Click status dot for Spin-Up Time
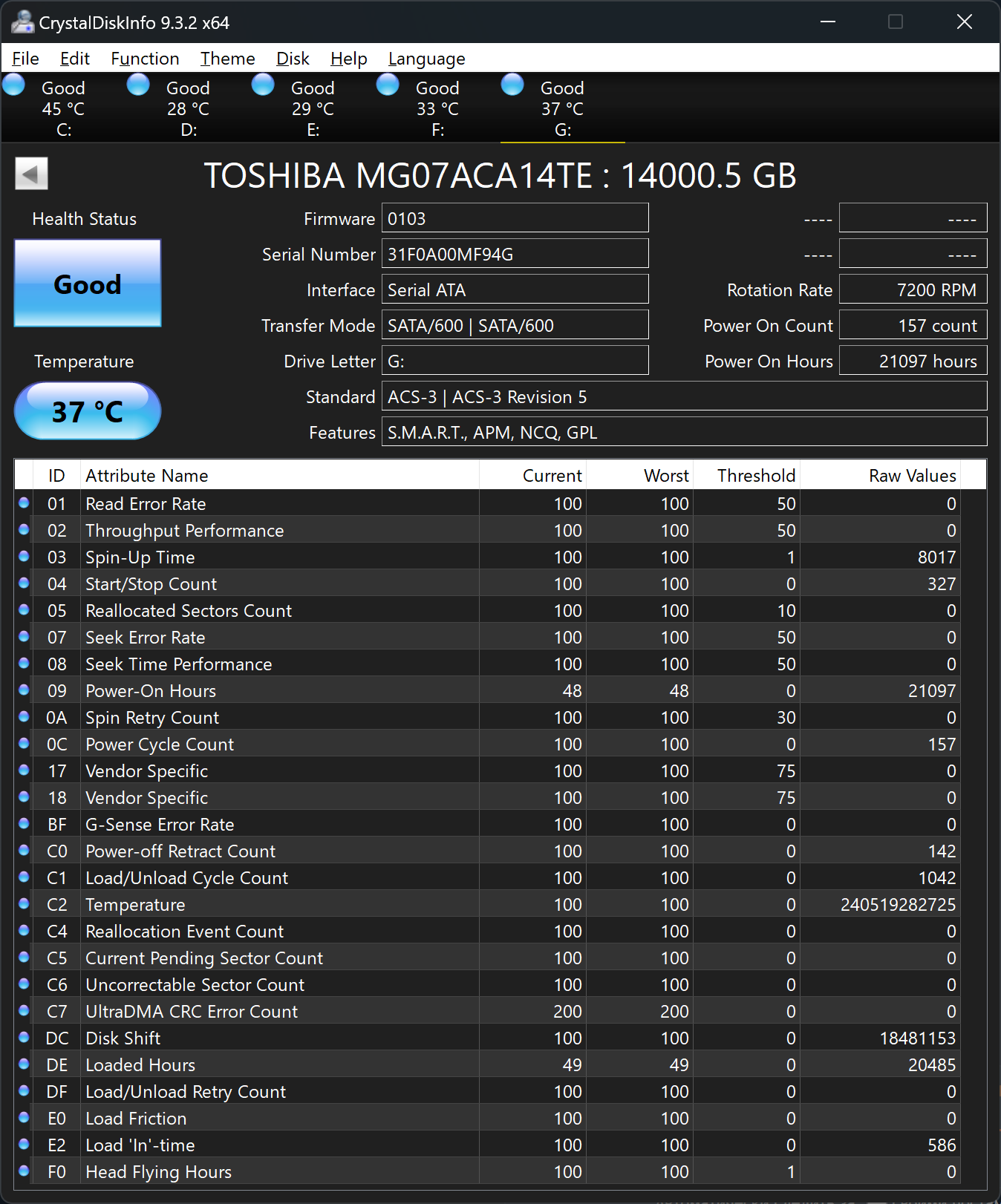1001x1204 pixels. click(x=24, y=557)
